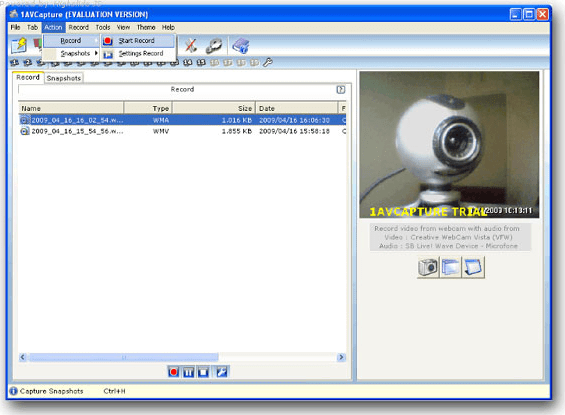Open the View menu

tap(123, 27)
